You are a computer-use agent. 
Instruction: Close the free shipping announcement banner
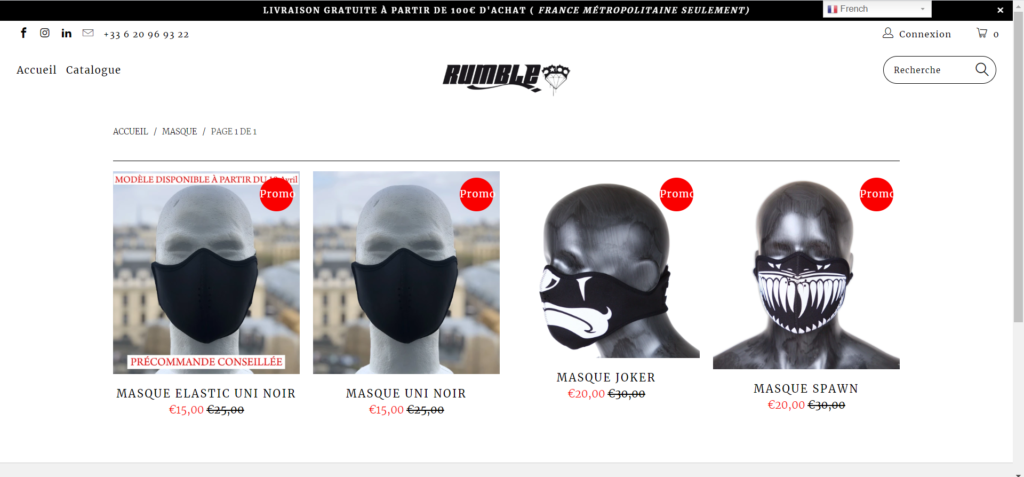click(1000, 10)
